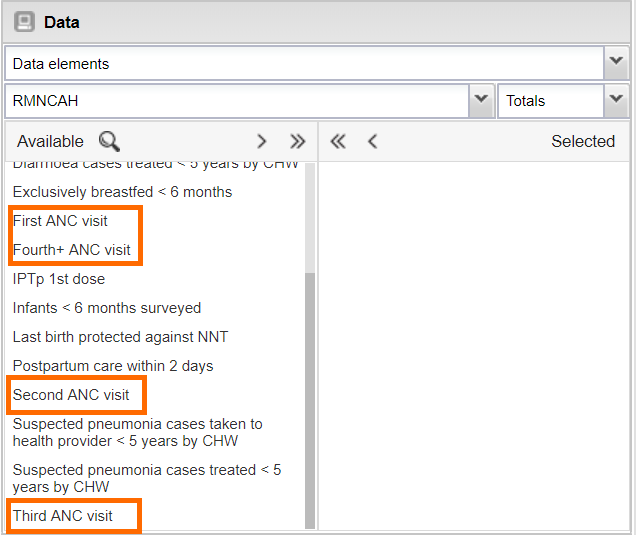This screenshot has width=636, height=535.
Task: Select Infants < 6 months surveyed
Action: 107,308
